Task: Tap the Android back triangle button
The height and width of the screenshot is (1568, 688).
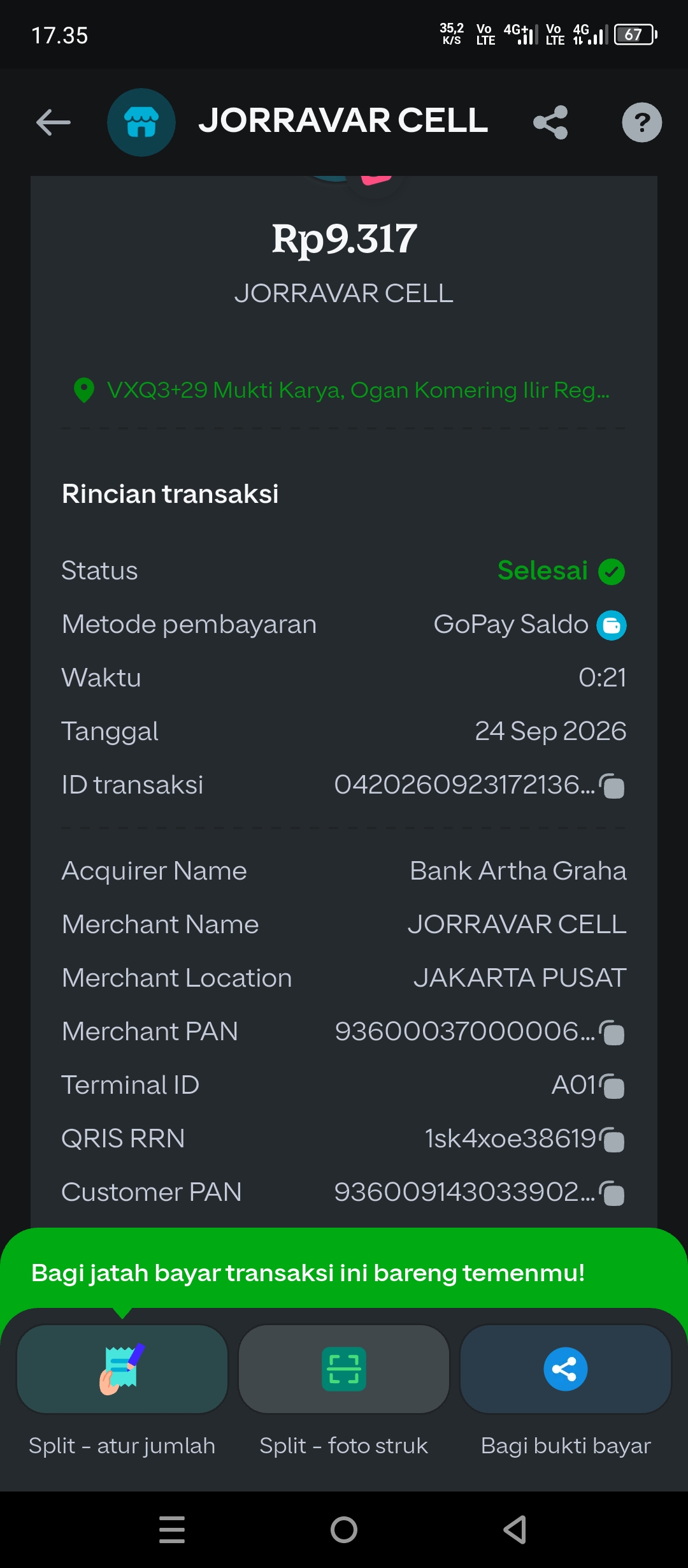Action: click(515, 1530)
